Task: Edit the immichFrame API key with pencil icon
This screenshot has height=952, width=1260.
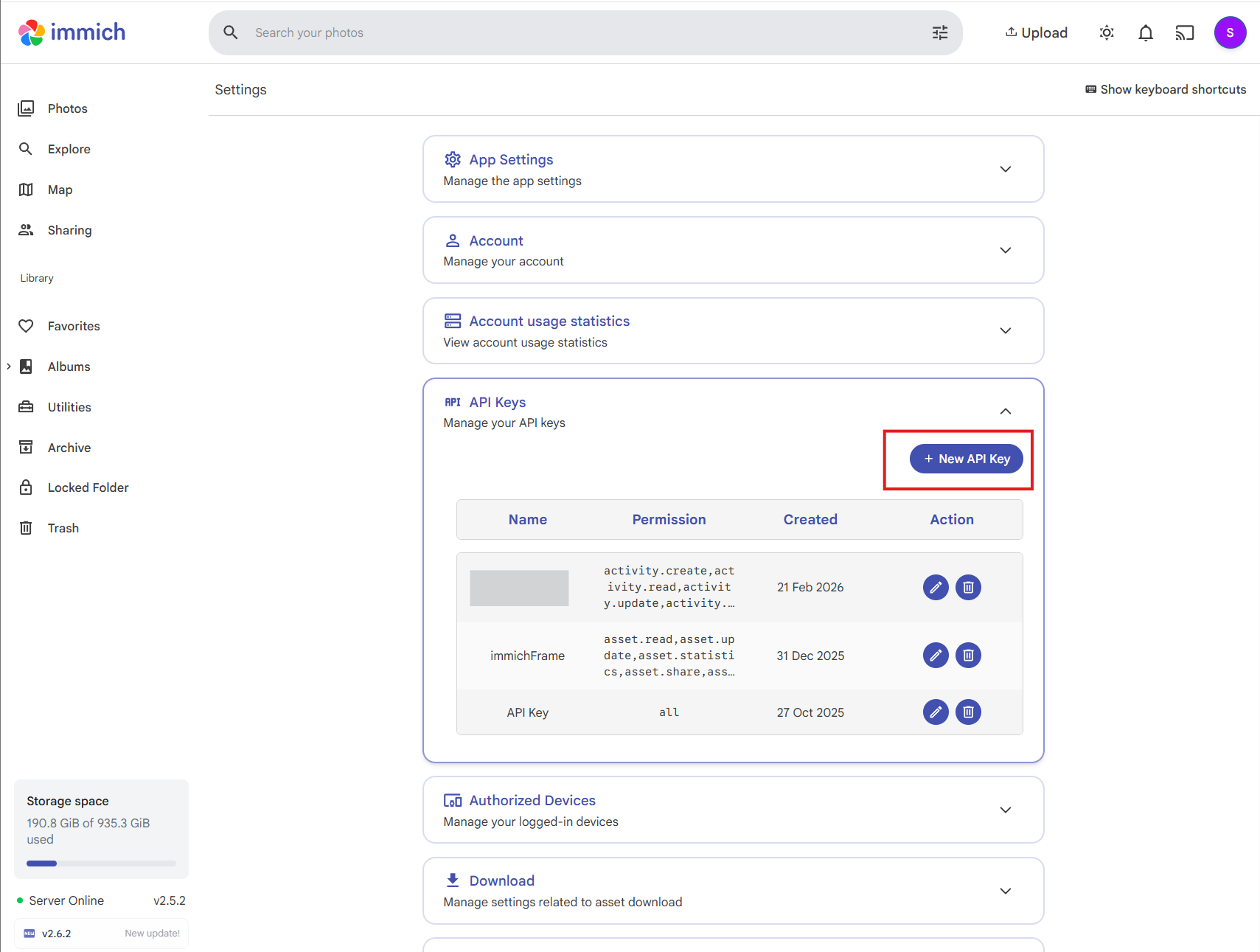Action: coord(935,655)
